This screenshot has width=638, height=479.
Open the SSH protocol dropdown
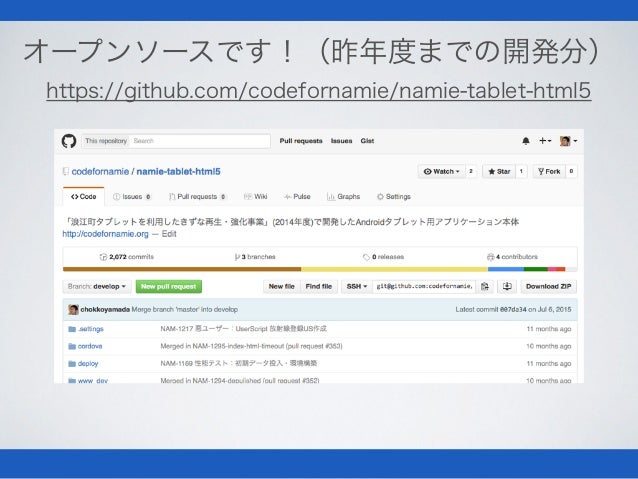tap(356, 287)
